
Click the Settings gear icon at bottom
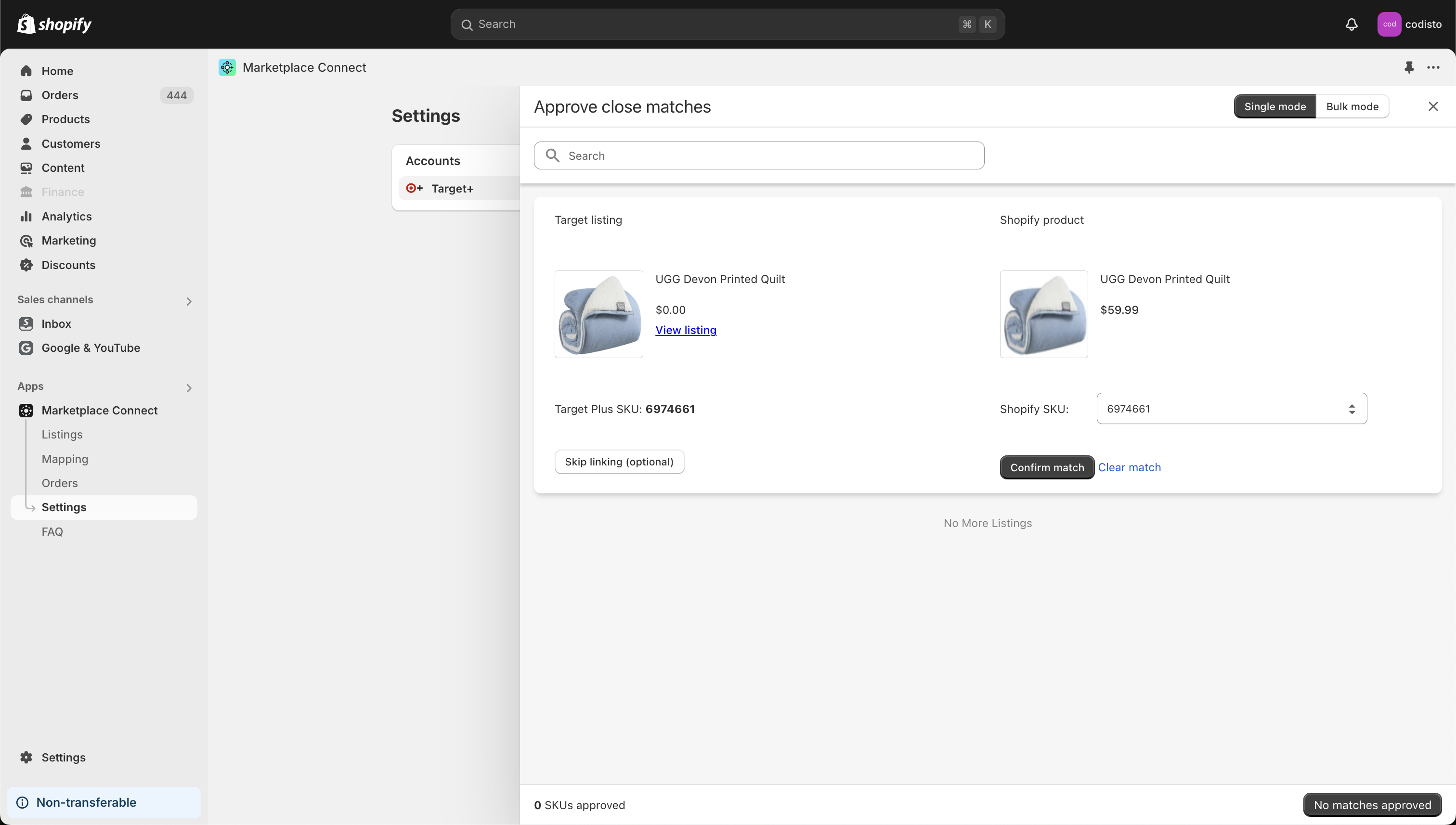tap(26, 758)
